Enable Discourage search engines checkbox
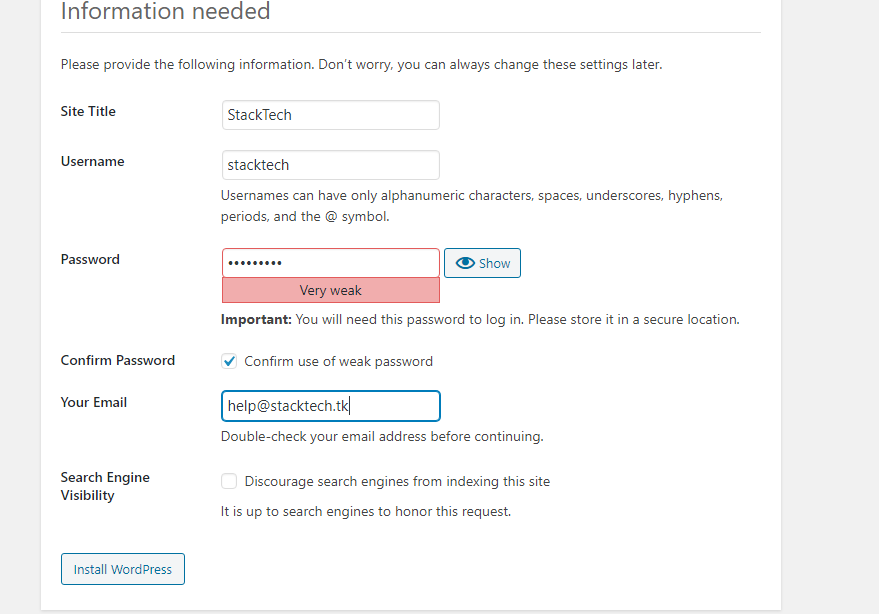Screen dimensions: 879x614 click(x=230, y=481)
